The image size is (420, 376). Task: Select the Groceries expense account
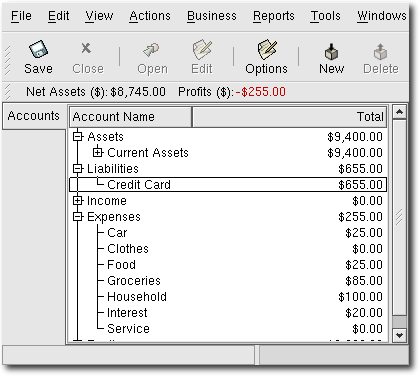134,281
